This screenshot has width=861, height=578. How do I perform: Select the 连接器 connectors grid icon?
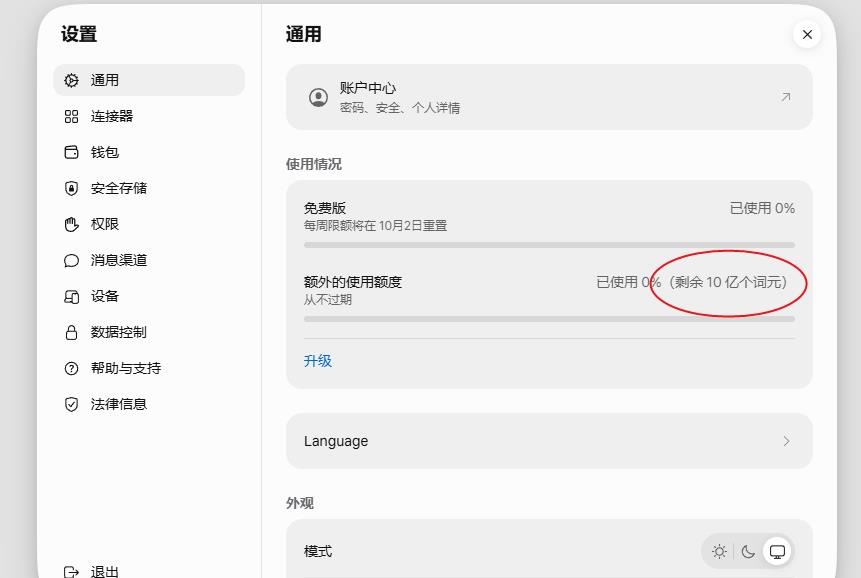click(x=71, y=116)
